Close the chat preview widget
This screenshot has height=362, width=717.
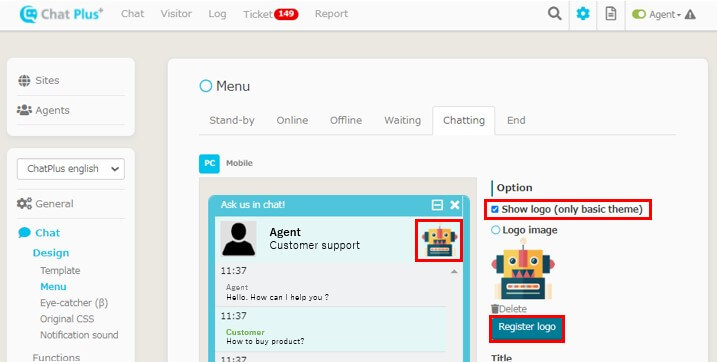(455, 205)
